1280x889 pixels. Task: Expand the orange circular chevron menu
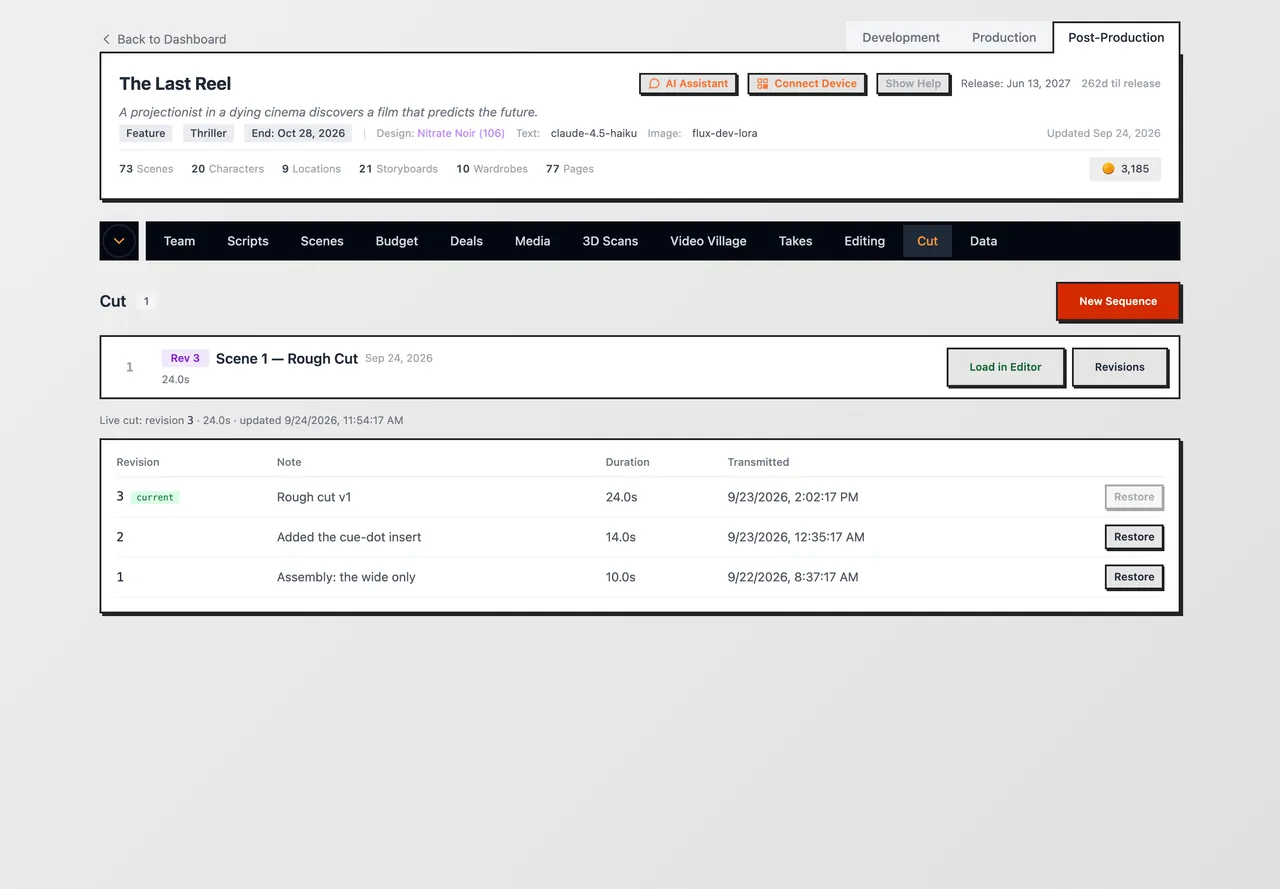(119, 241)
